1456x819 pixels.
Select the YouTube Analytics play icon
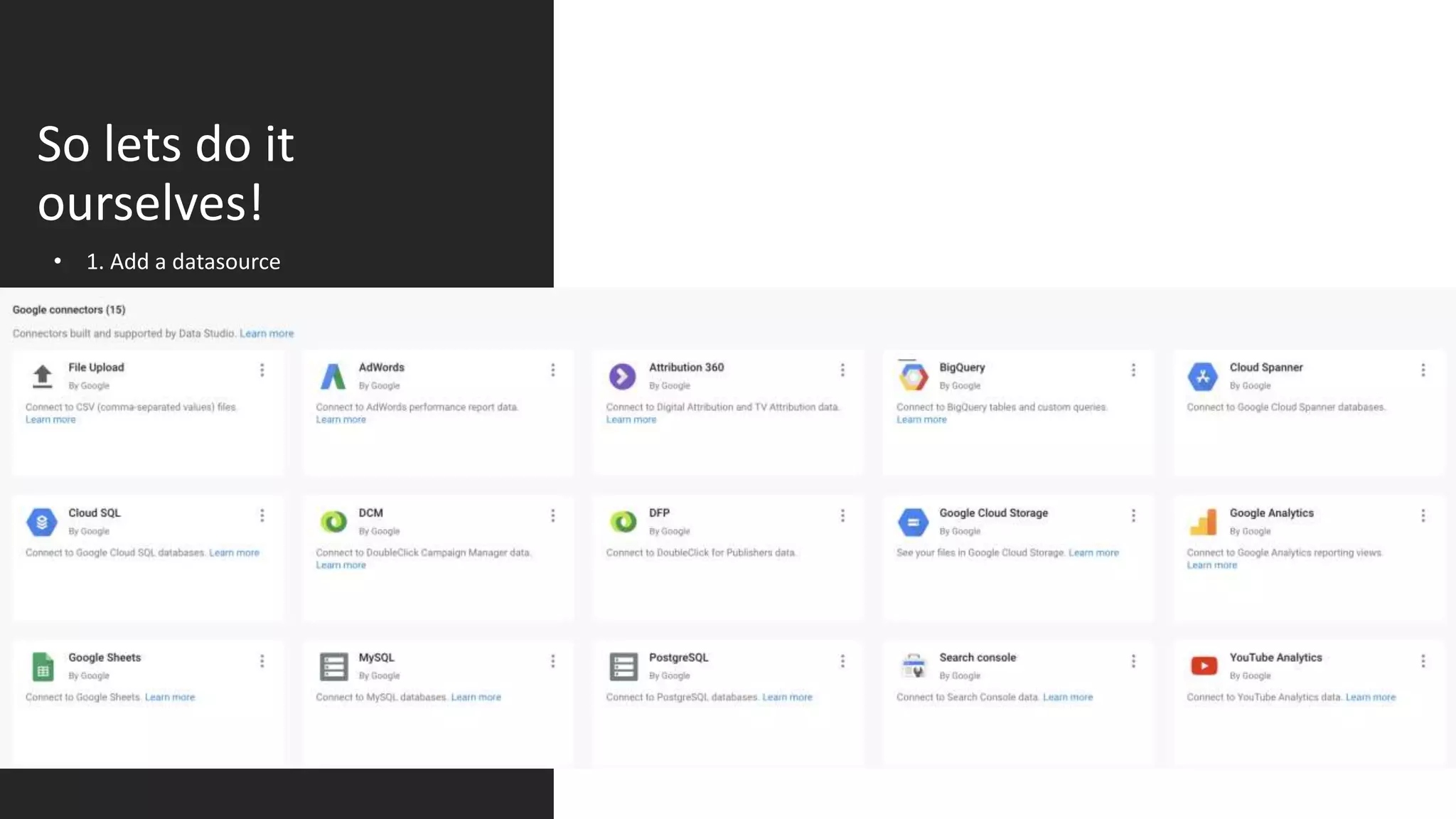(1204, 665)
